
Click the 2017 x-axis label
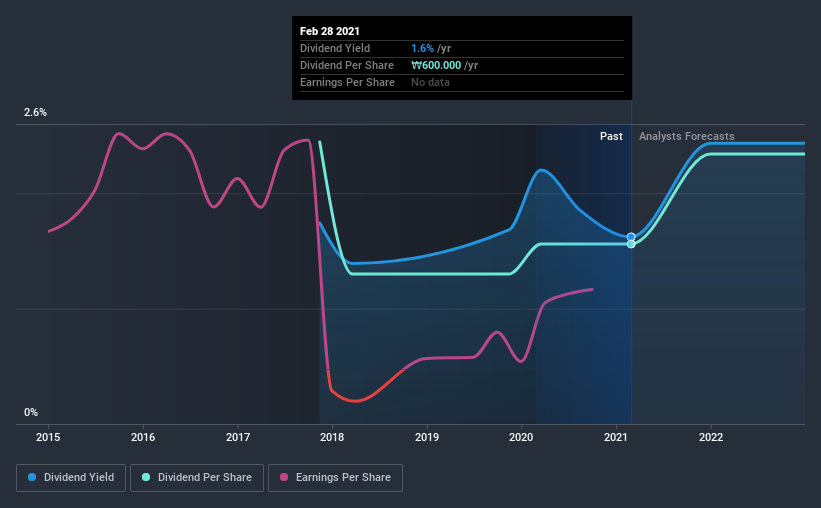click(238, 437)
